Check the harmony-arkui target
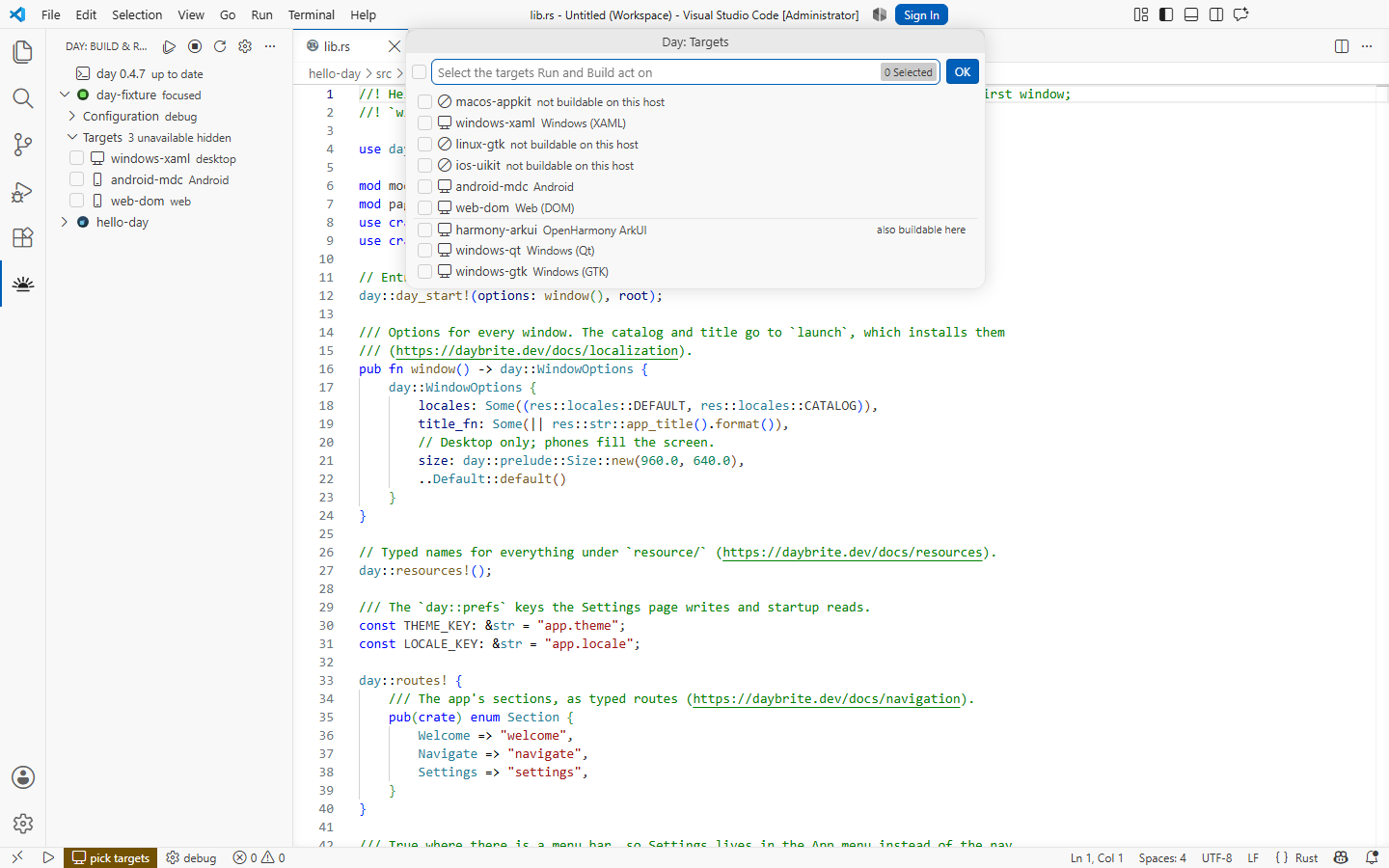 (424, 230)
